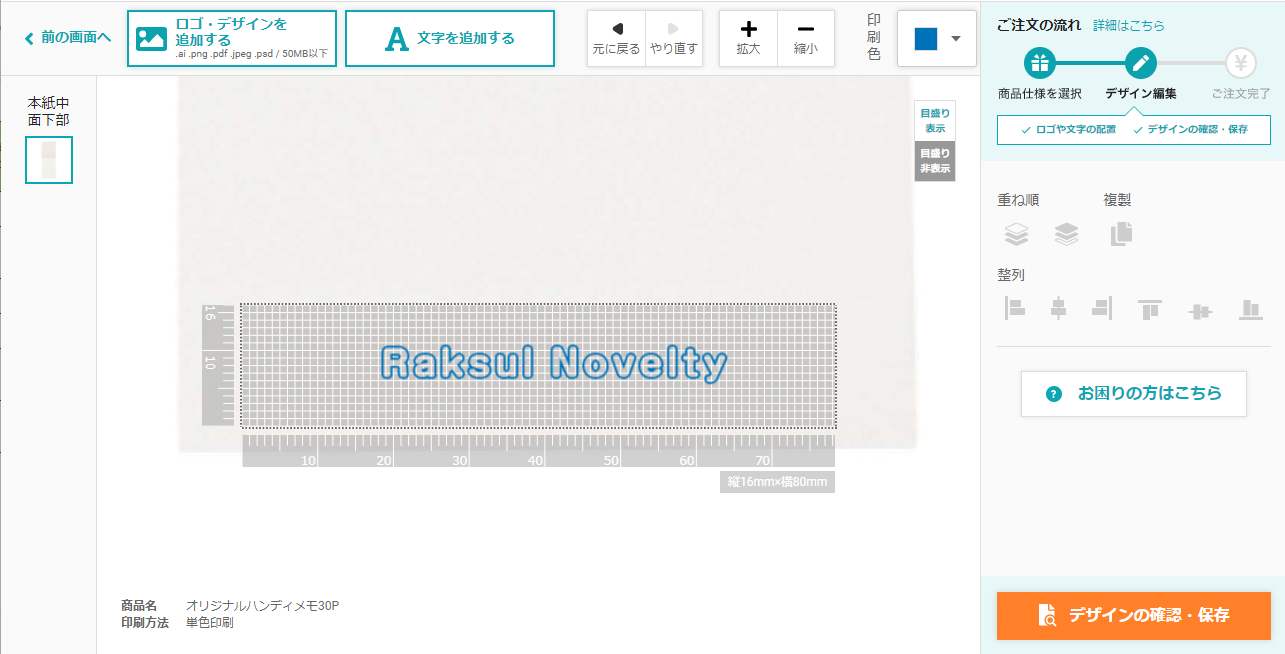Click the layer-order icon with white top layer
The height and width of the screenshot is (654, 1285).
coord(1016,234)
